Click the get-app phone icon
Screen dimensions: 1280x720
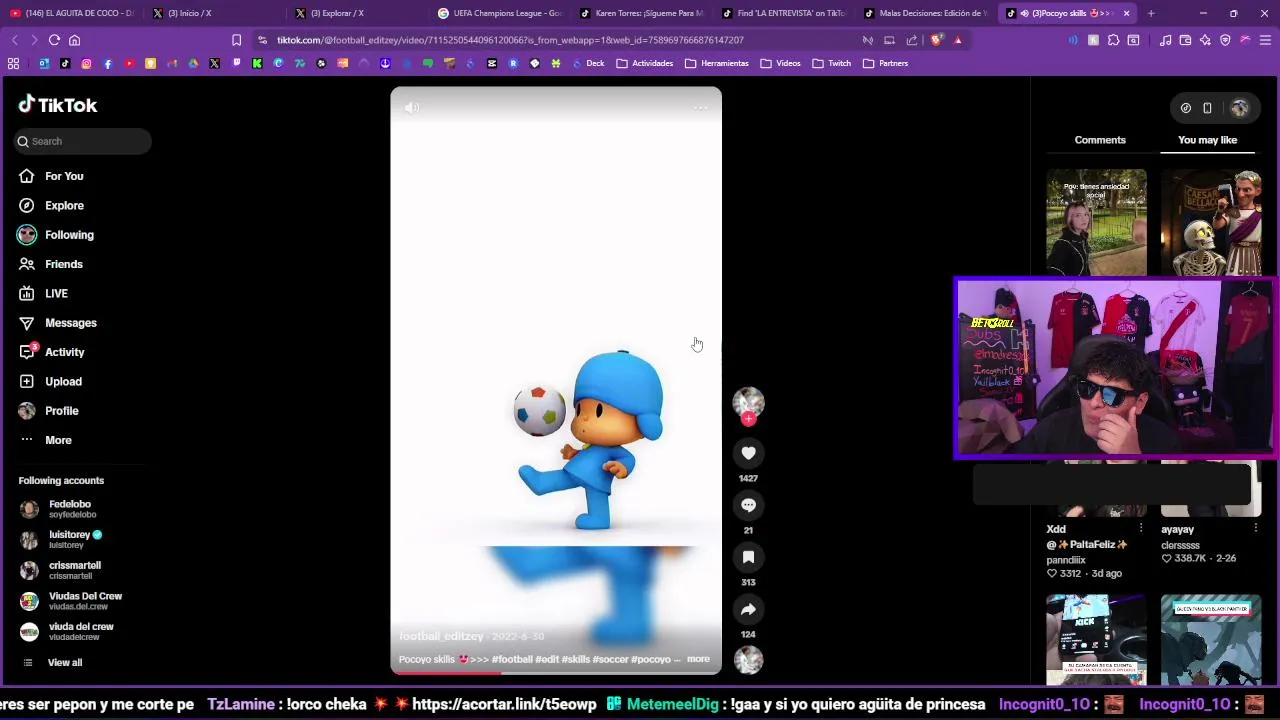[1207, 108]
